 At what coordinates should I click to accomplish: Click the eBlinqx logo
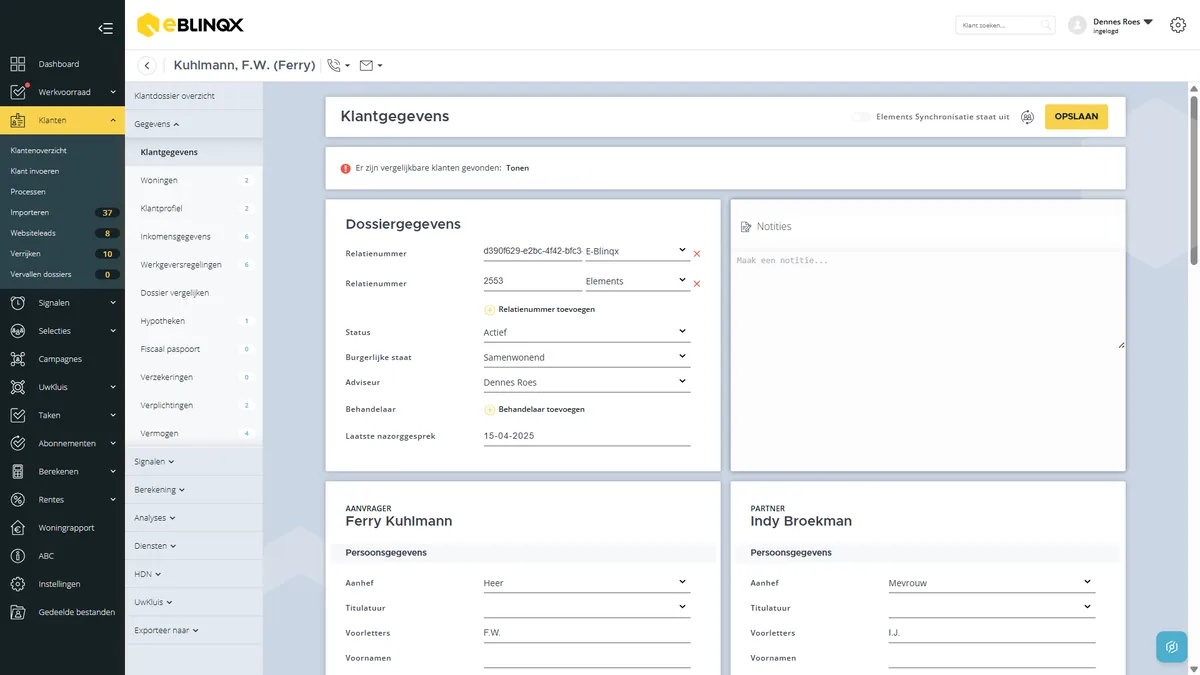[x=190, y=25]
